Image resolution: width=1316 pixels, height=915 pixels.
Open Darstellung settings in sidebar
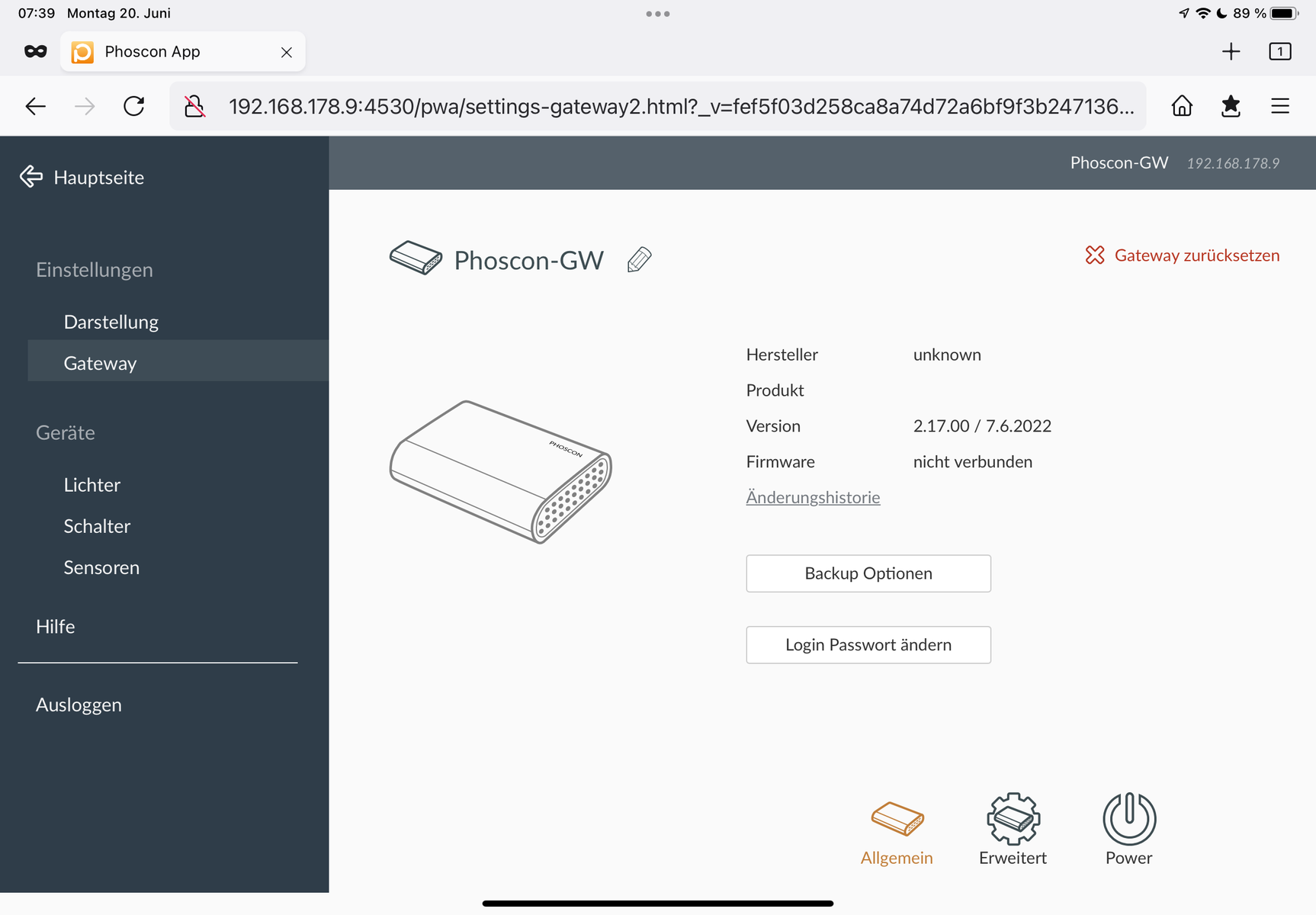click(111, 322)
